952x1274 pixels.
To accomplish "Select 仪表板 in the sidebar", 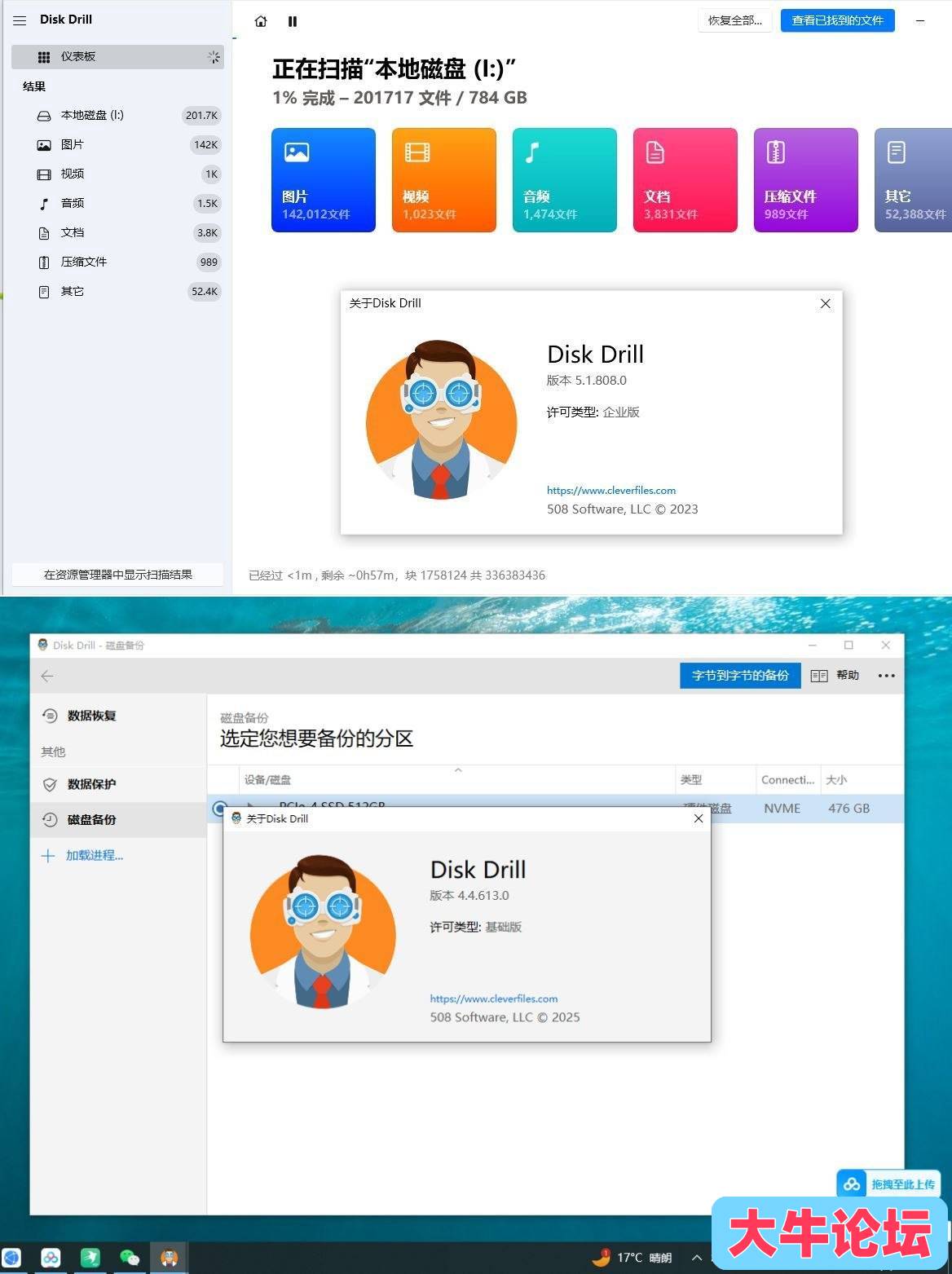I will [117, 56].
